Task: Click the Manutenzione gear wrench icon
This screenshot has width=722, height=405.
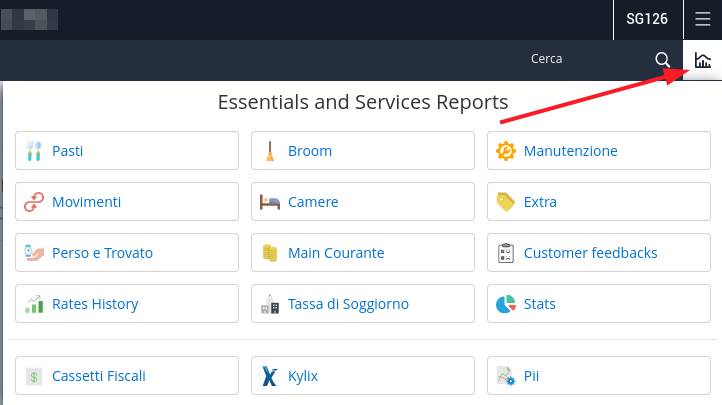Action: (x=506, y=151)
